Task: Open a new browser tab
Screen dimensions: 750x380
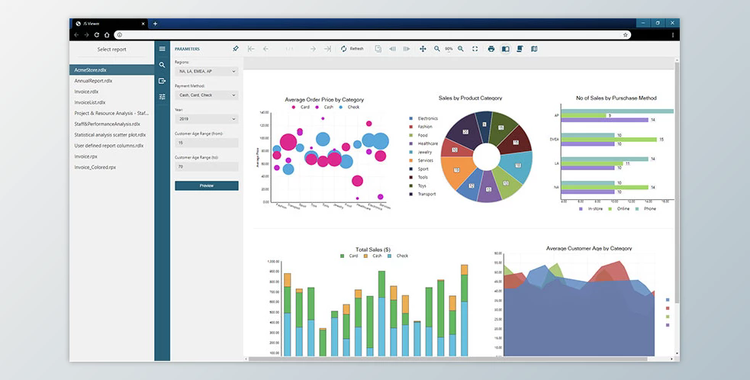Action: coord(155,23)
